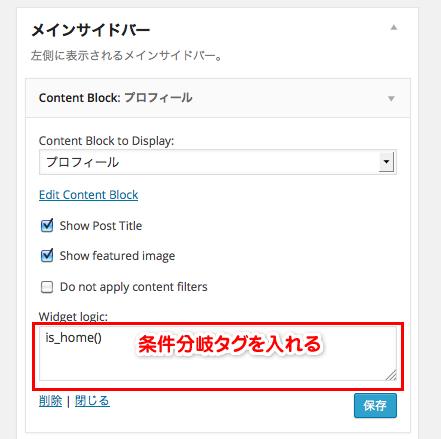
Task: Focus the Widget logic text area
Action: (218, 353)
